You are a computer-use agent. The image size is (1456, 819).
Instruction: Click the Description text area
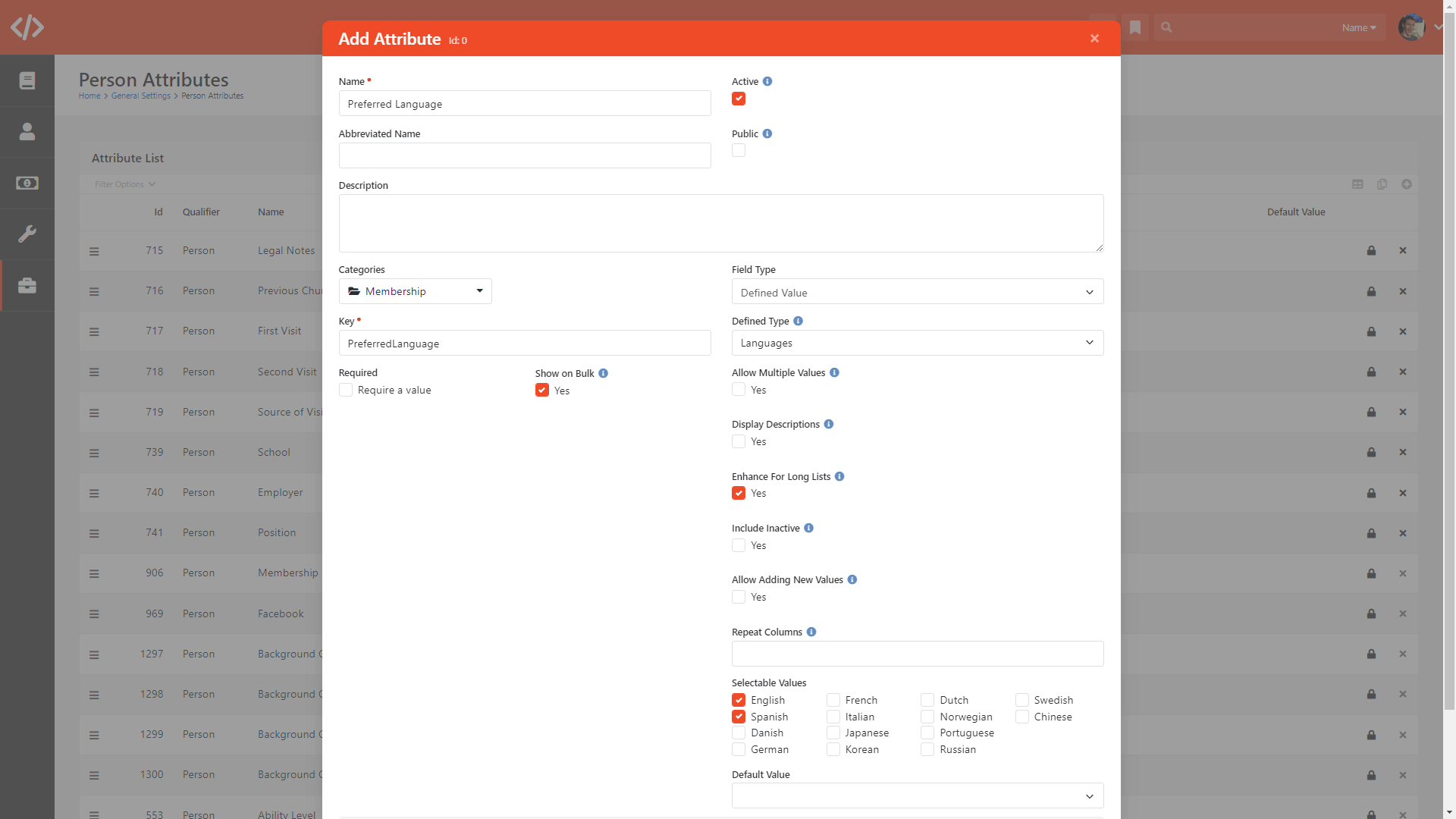[x=721, y=223]
